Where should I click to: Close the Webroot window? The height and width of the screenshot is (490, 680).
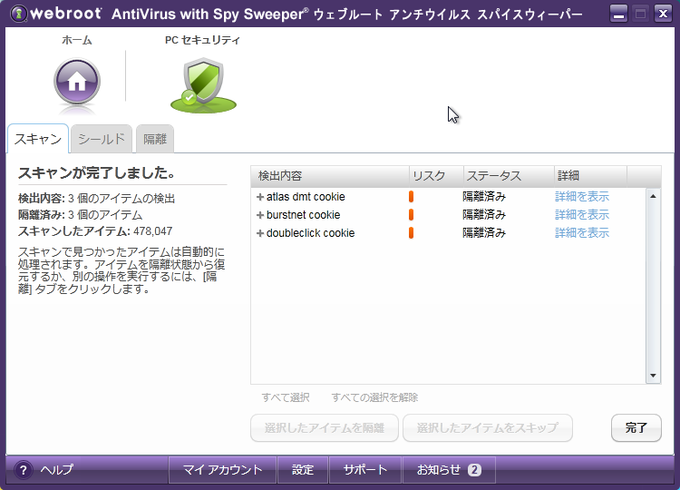point(663,14)
